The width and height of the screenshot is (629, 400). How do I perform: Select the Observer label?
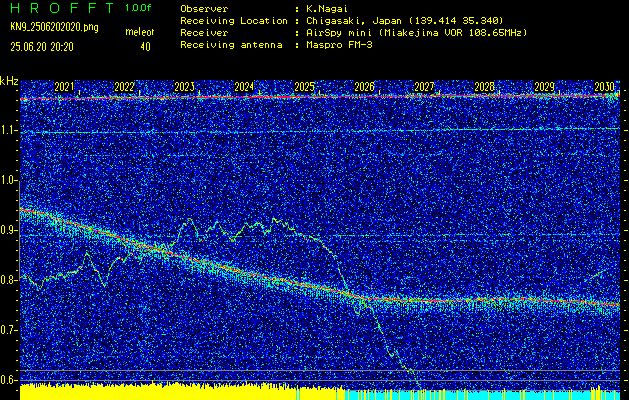point(204,9)
